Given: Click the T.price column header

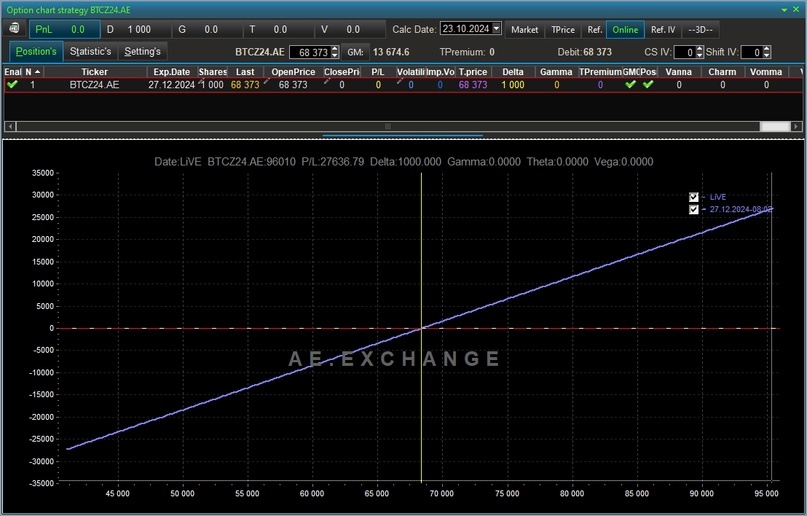Looking at the screenshot, I should [x=472, y=72].
